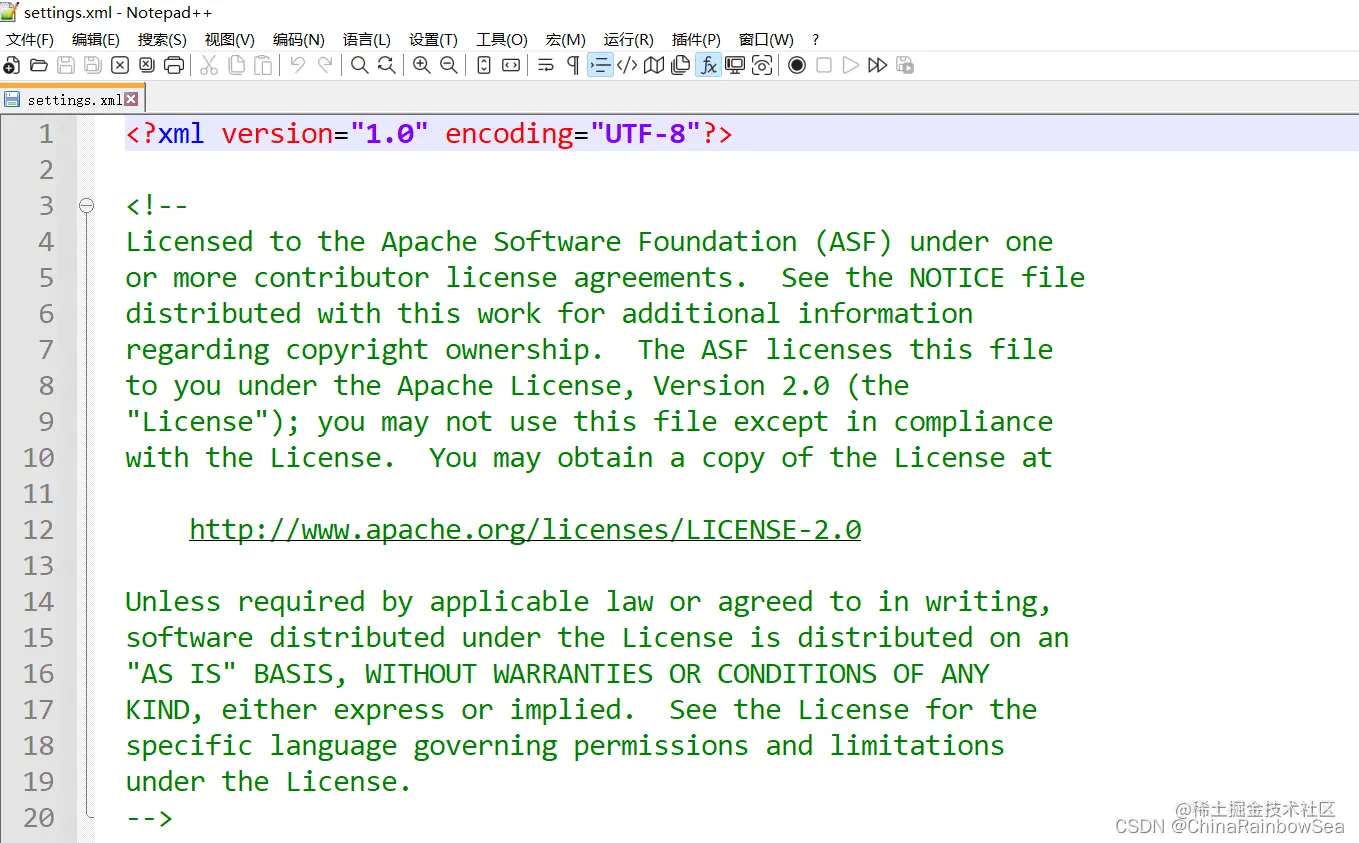Toggle file monitoring eye icon
This screenshot has width=1359, height=843.
point(762,65)
